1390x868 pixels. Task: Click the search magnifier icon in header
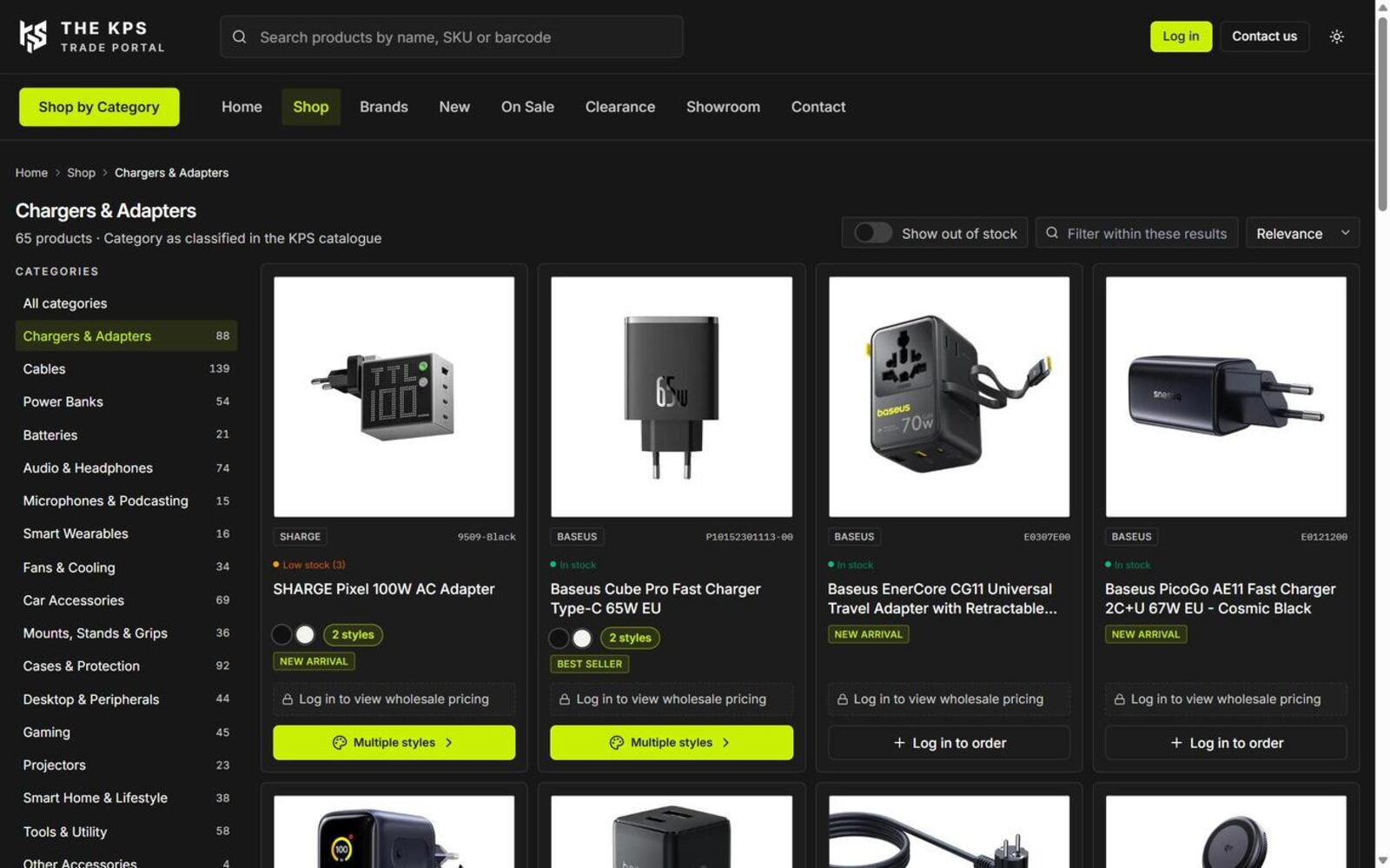click(x=240, y=36)
